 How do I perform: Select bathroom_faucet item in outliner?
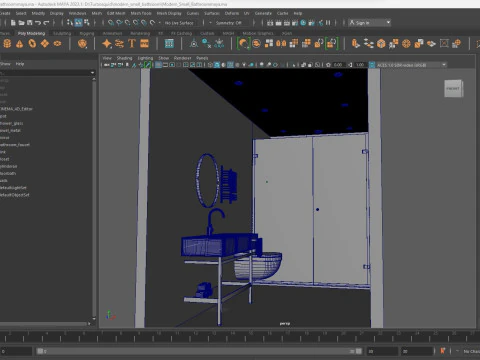point(15,145)
